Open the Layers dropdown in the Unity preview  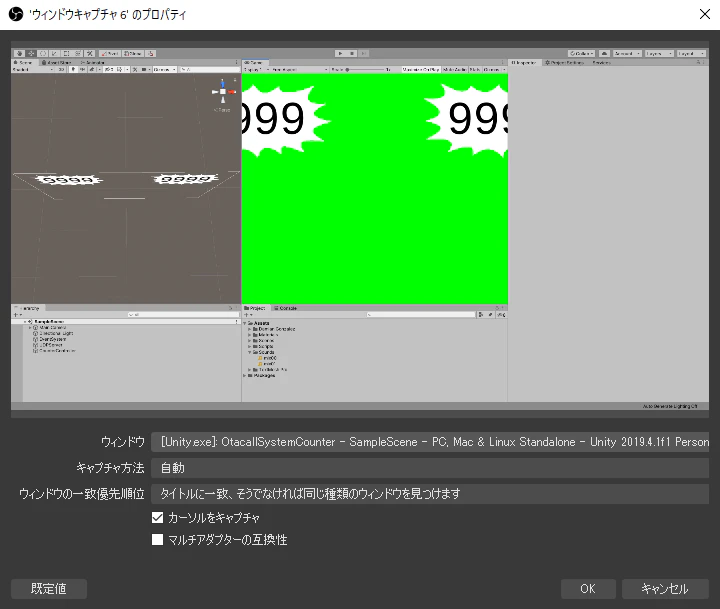(659, 53)
